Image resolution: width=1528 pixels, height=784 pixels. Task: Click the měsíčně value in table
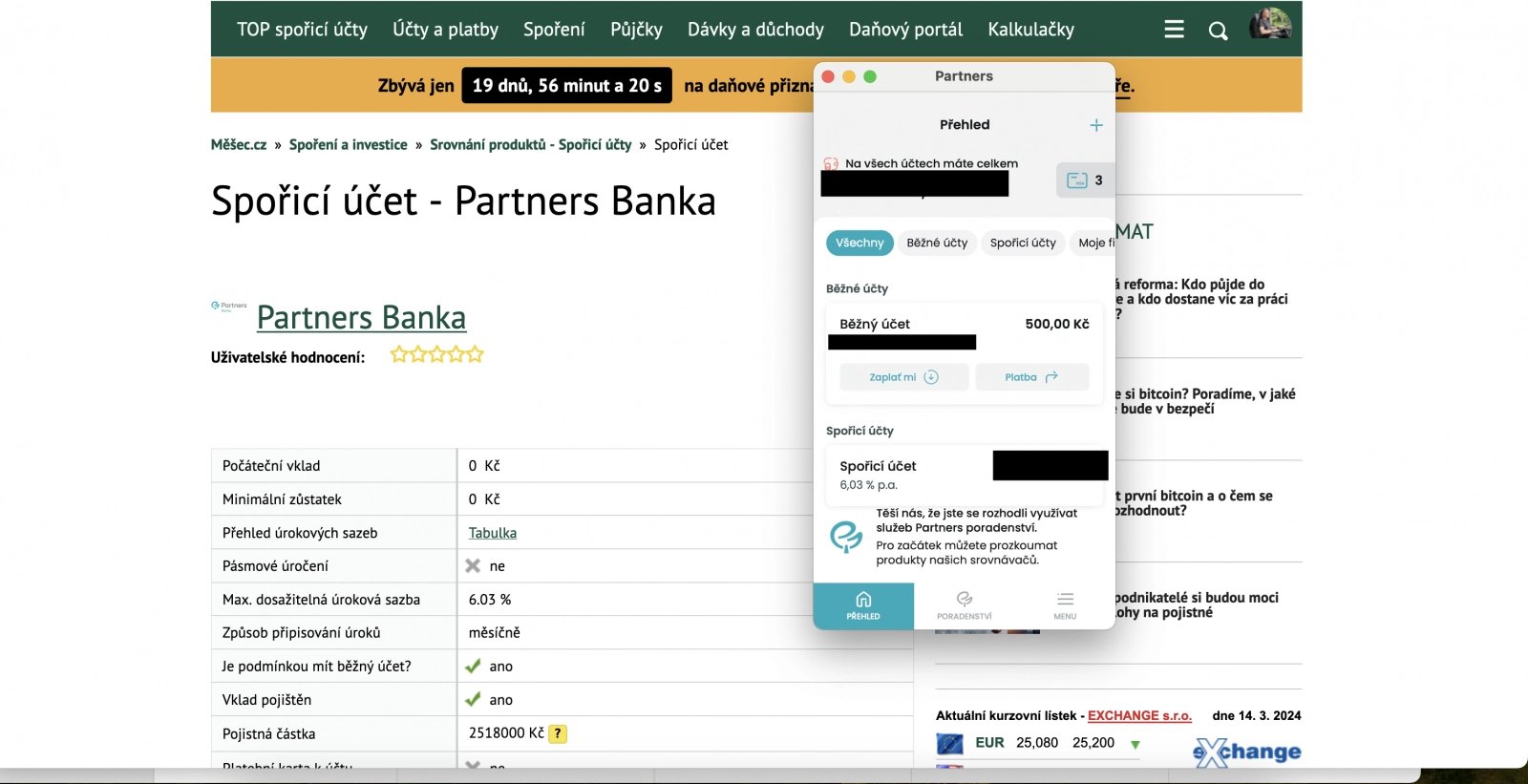(495, 633)
